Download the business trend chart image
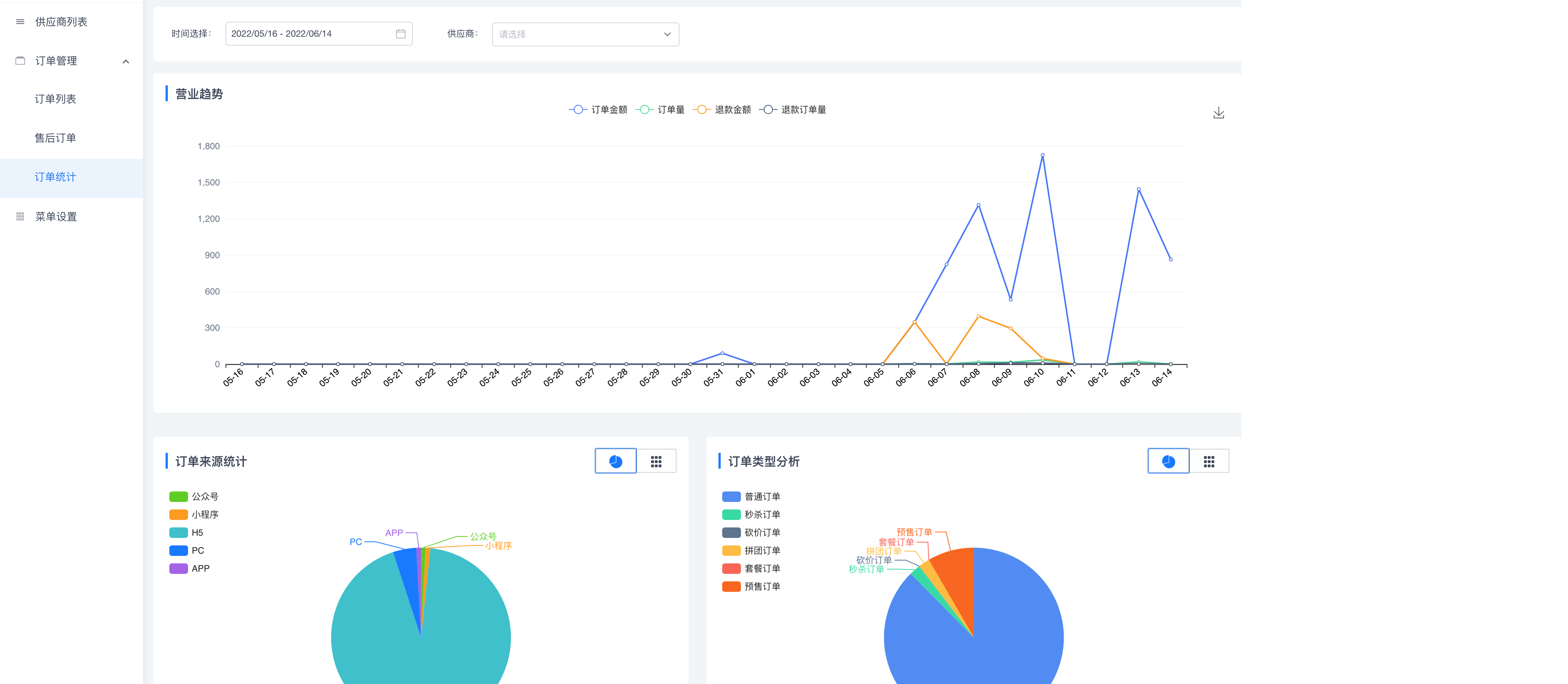Screen dimensions: 1568x684 [1218, 113]
